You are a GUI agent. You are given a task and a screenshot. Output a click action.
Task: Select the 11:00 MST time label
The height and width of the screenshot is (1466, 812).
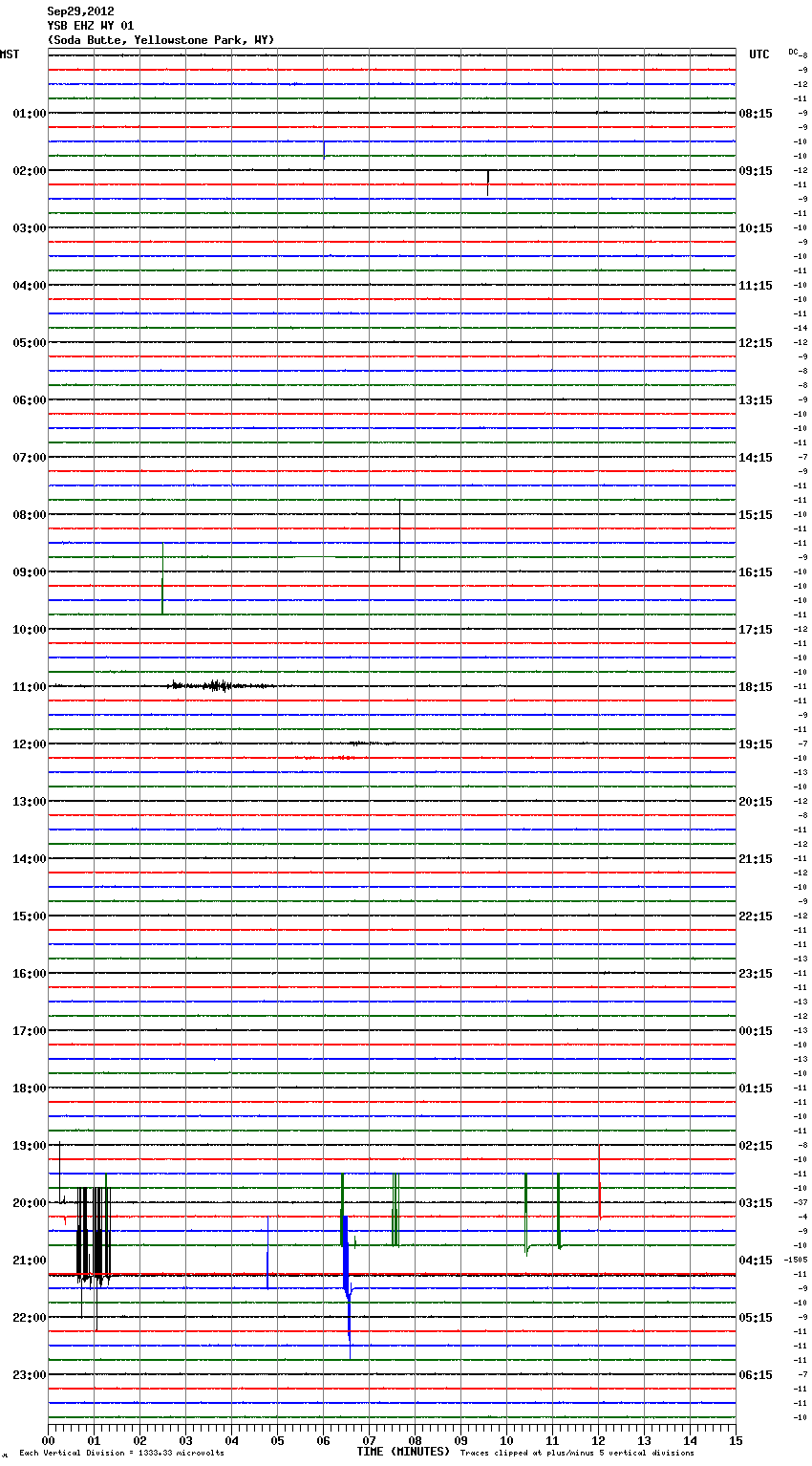click(x=30, y=687)
